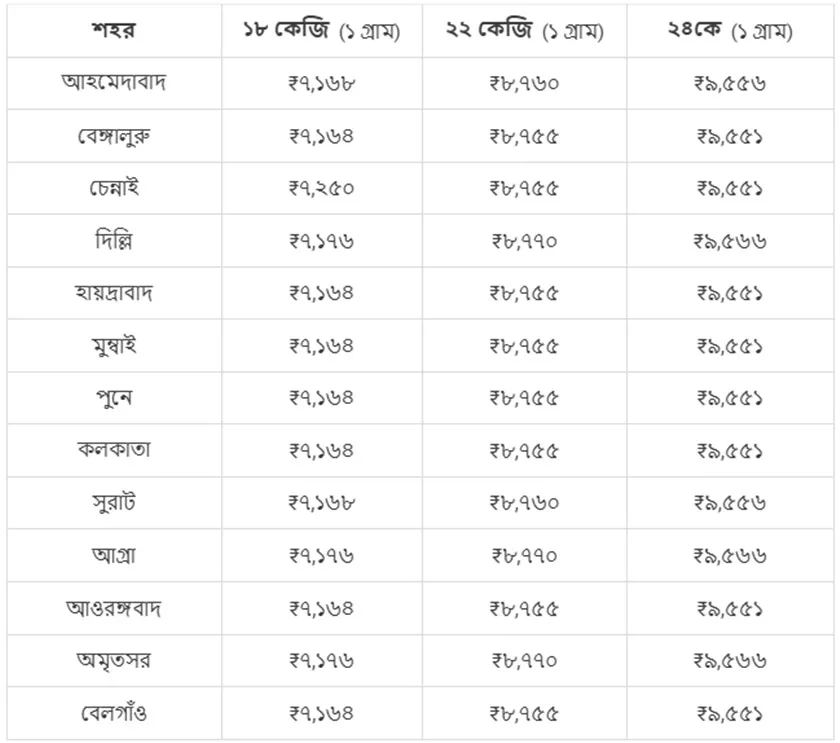Click the বেলগাঁও city cell
Viewport: 840px width, 743px height.
click(x=114, y=713)
